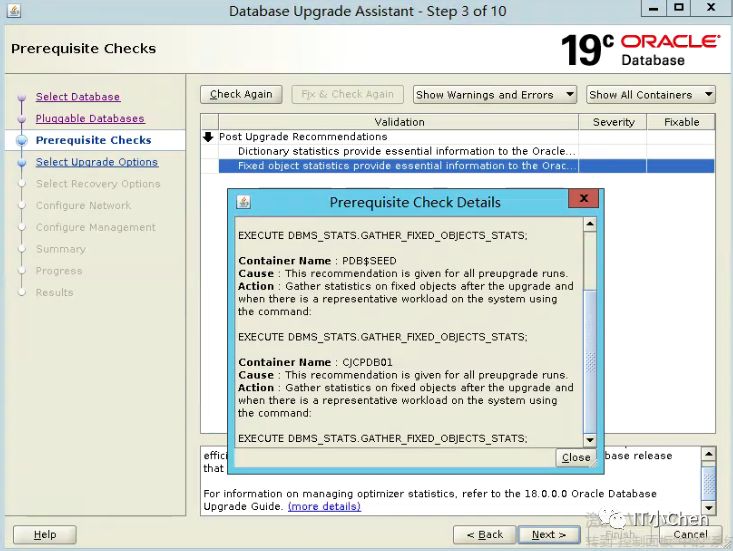Click the dialog scrollbar up arrow

(590, 224)
